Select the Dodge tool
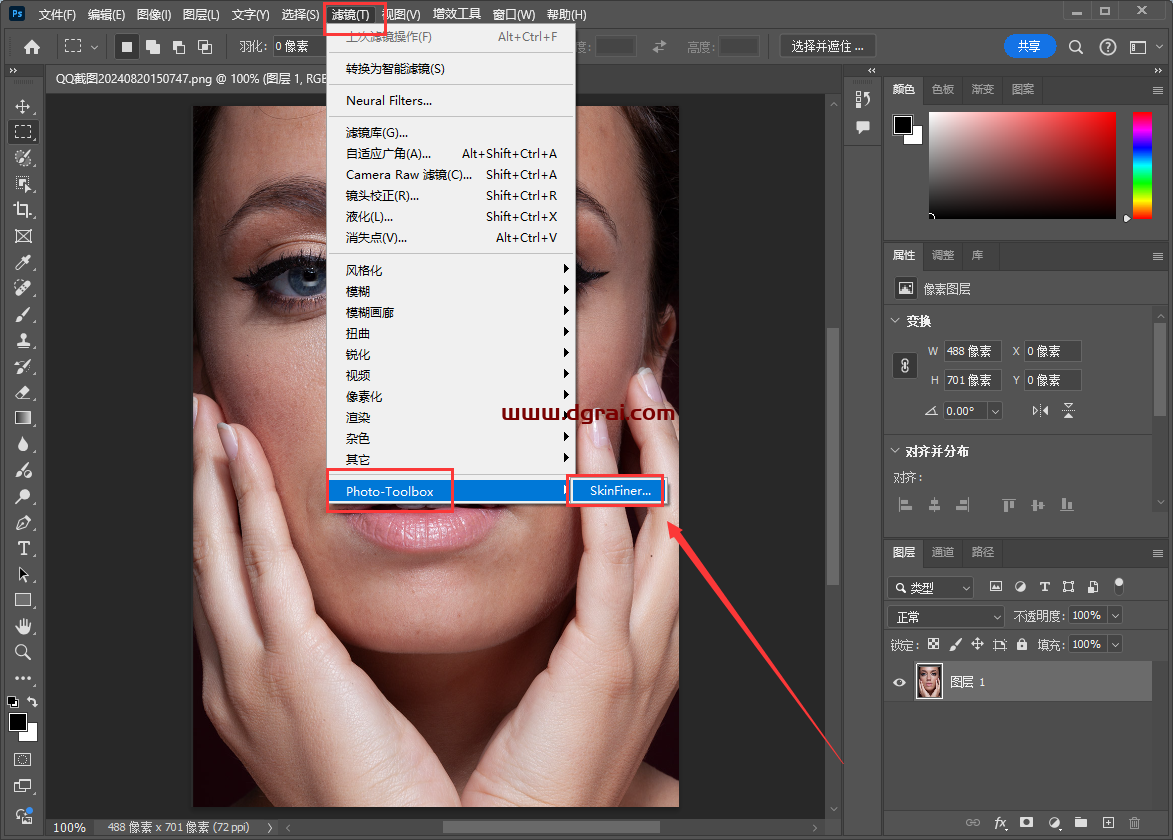The image size is (1173, 840). tap(23, 496)
